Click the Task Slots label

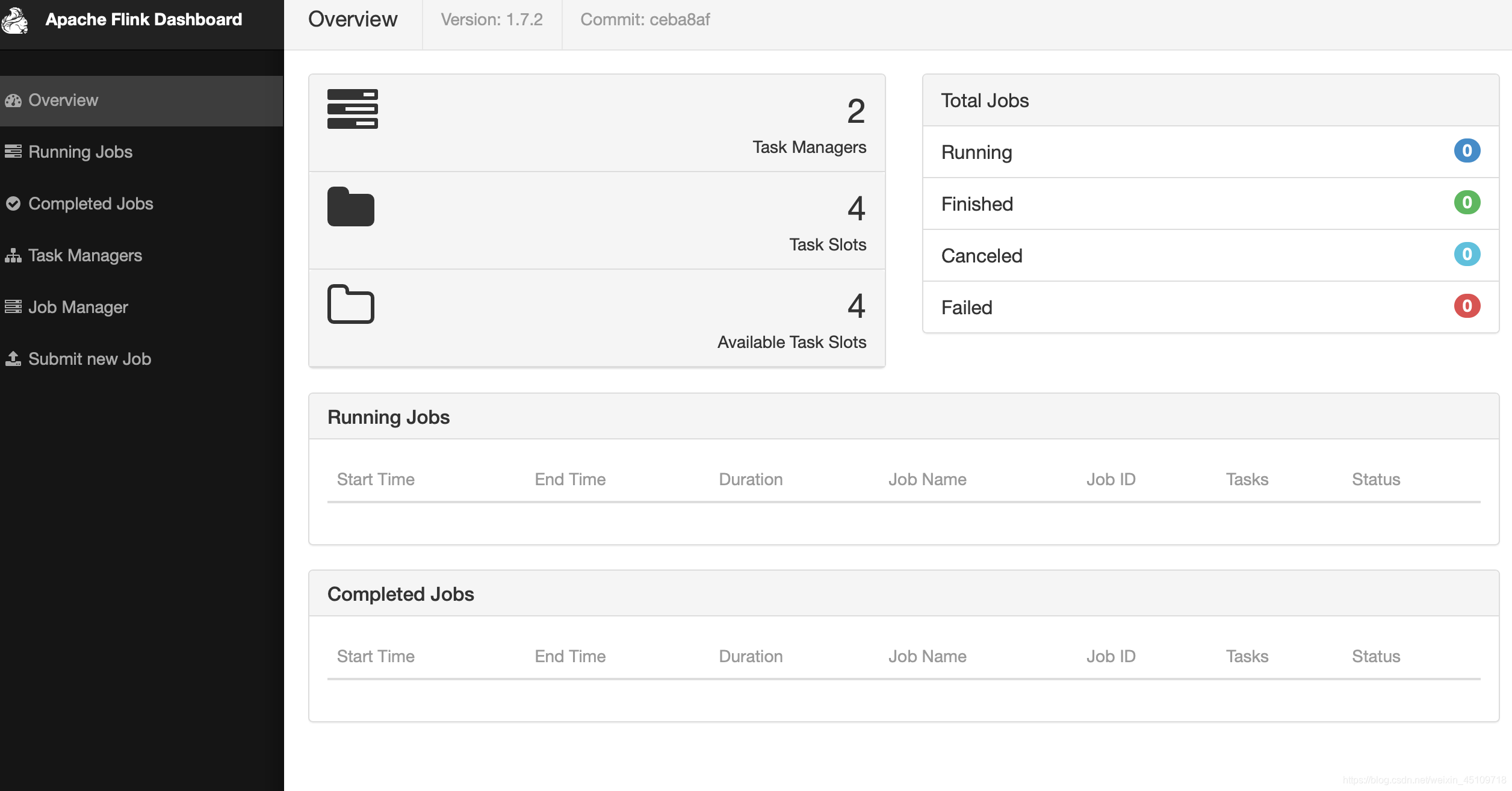click(x=828, y=244)
